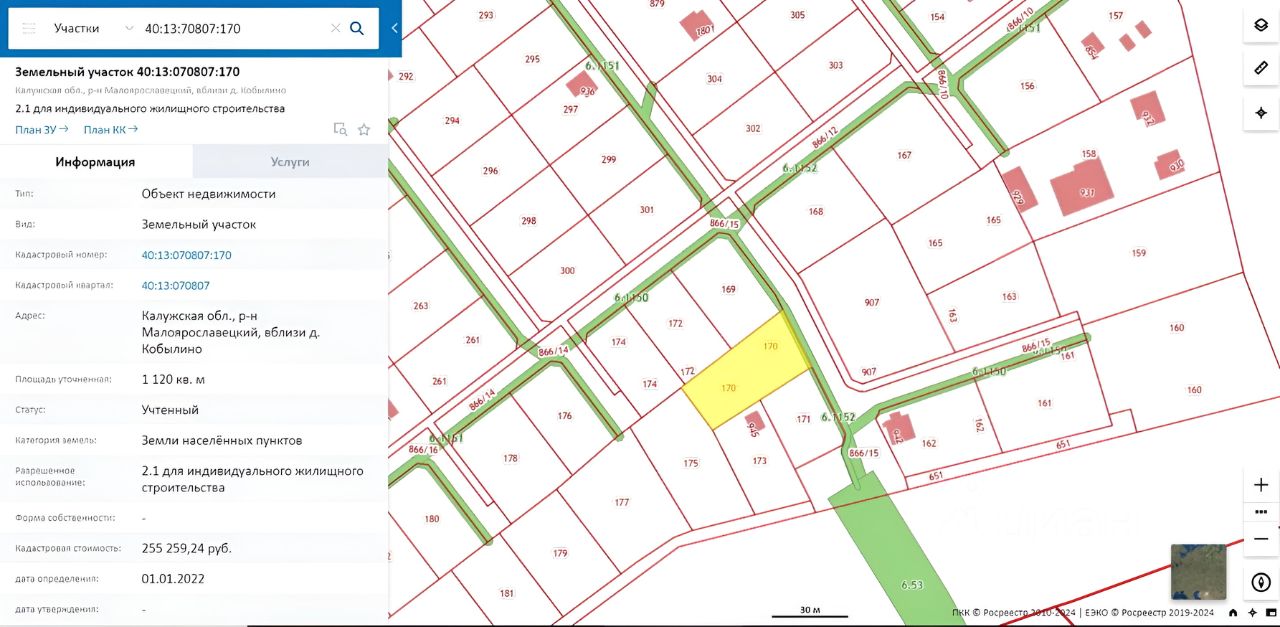
Task: Zoom out with the minus button
Action: pyautogui.click(x=1261, y=538)
